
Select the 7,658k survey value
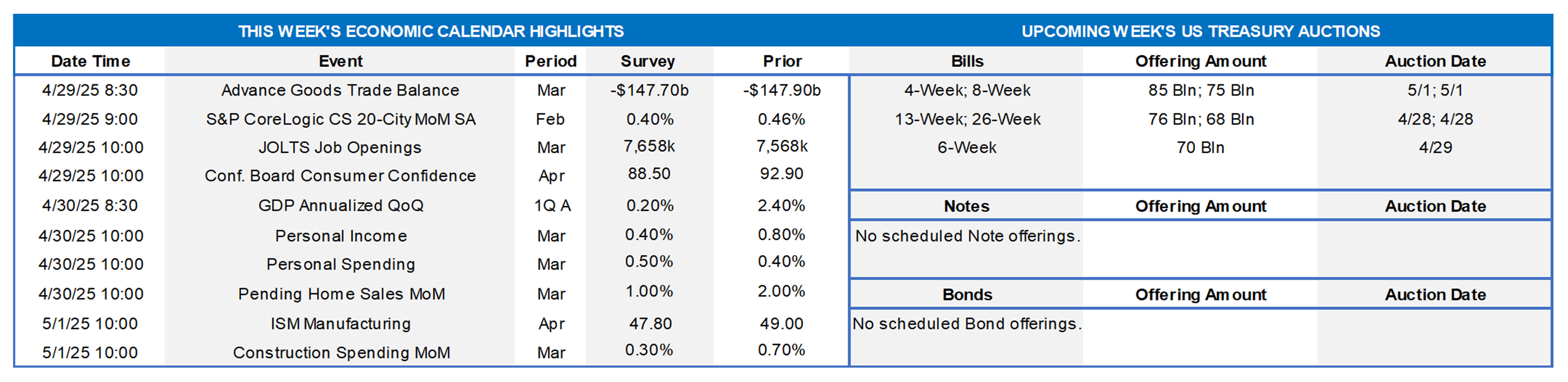point(649,146)
